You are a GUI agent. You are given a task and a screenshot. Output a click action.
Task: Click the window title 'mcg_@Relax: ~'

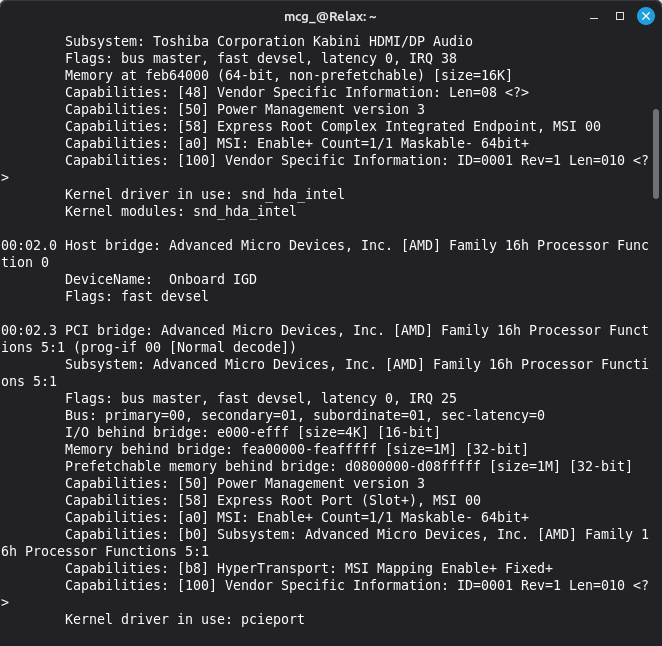point(330,17)
